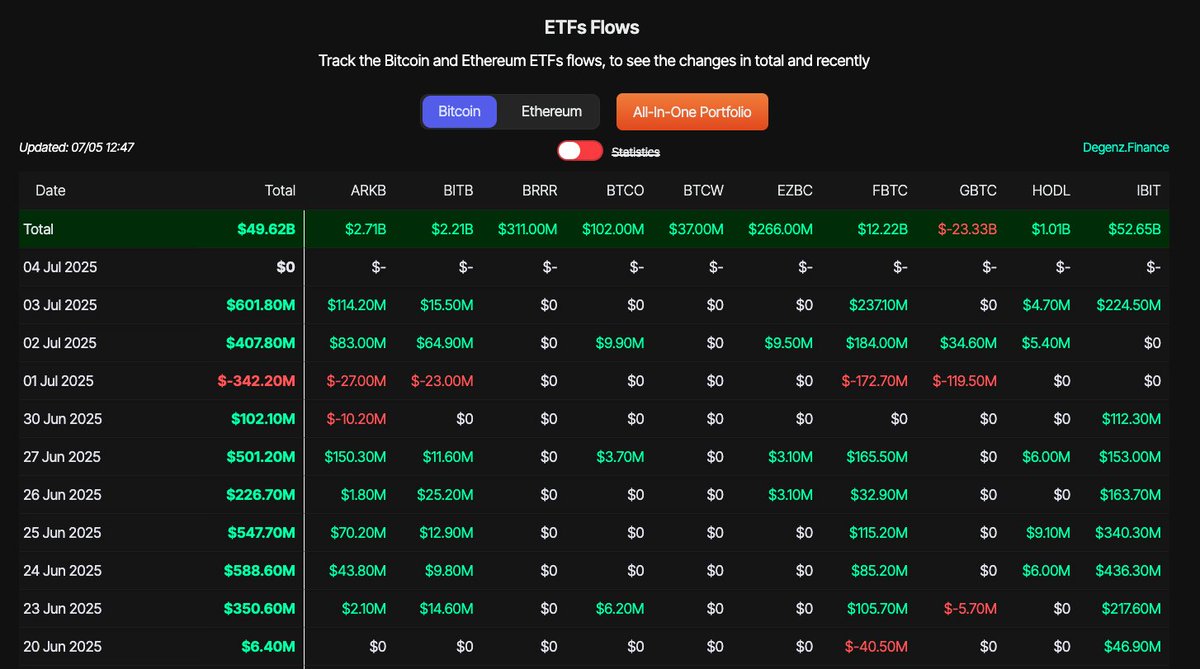Click the Date column header
The height and width of the screenshot is (669, 1200).
click(x=50, y=190)
